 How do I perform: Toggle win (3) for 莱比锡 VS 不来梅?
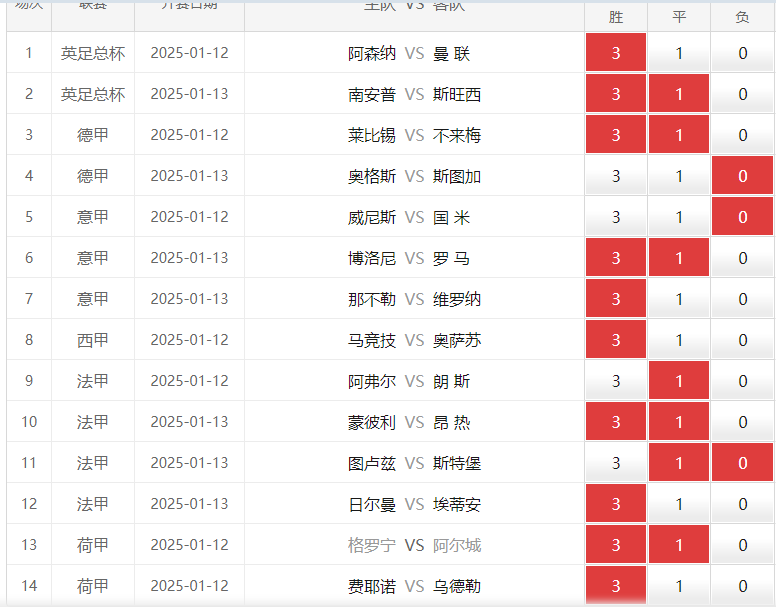point(616,135)
